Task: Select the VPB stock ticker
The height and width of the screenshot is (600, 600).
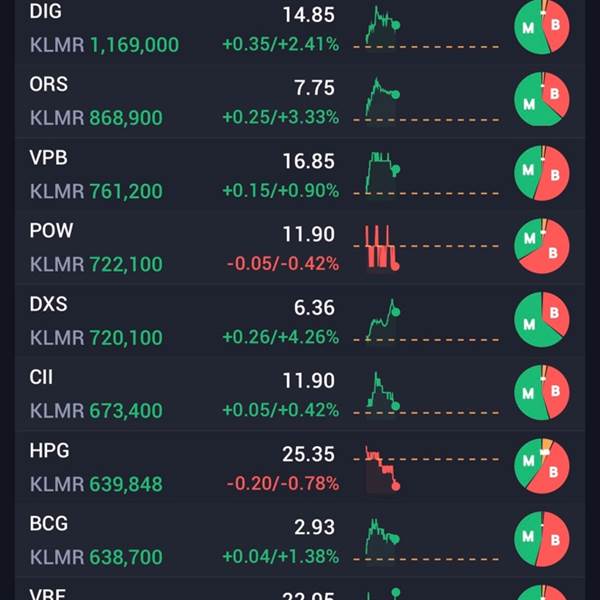Action: [x=49, y=158]
